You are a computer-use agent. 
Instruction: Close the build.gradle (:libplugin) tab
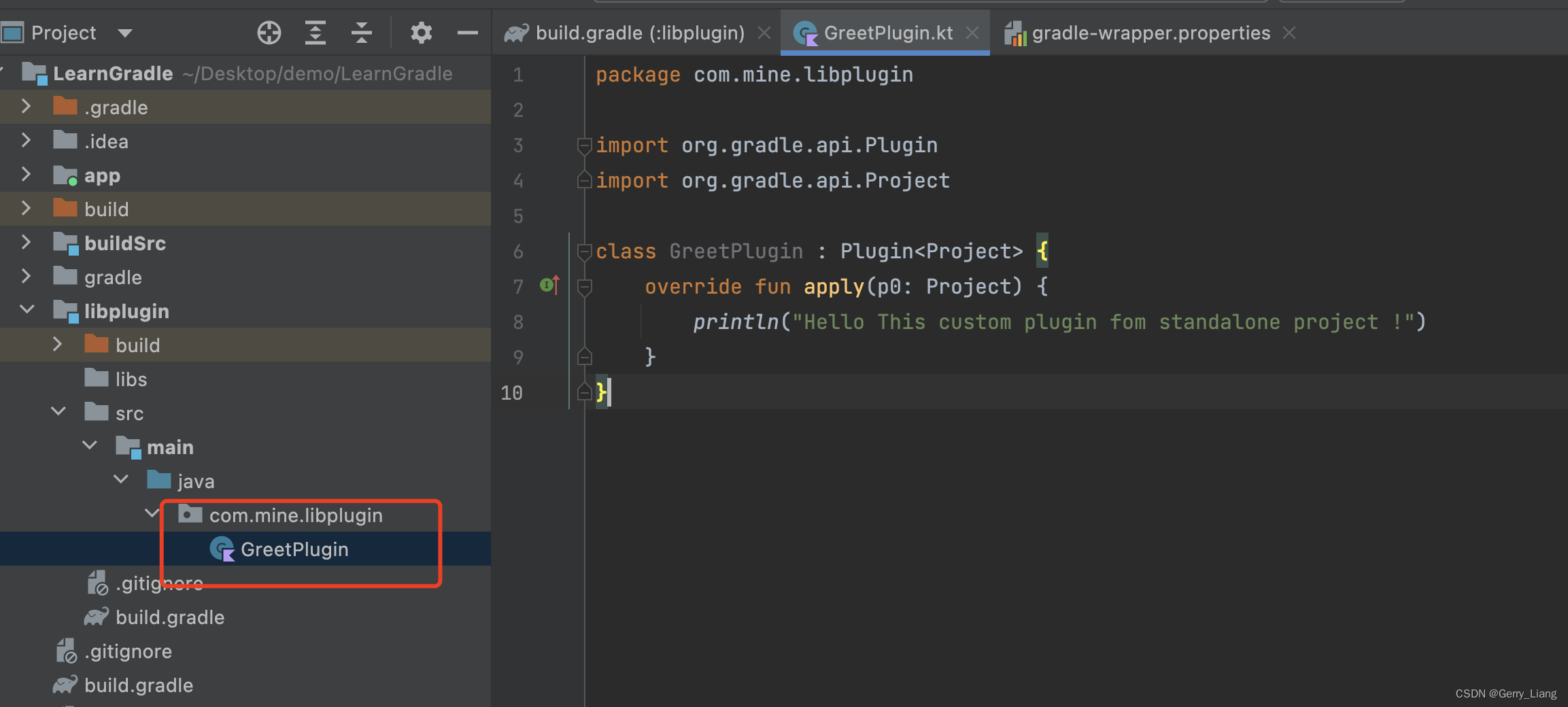tap(764, 33)
